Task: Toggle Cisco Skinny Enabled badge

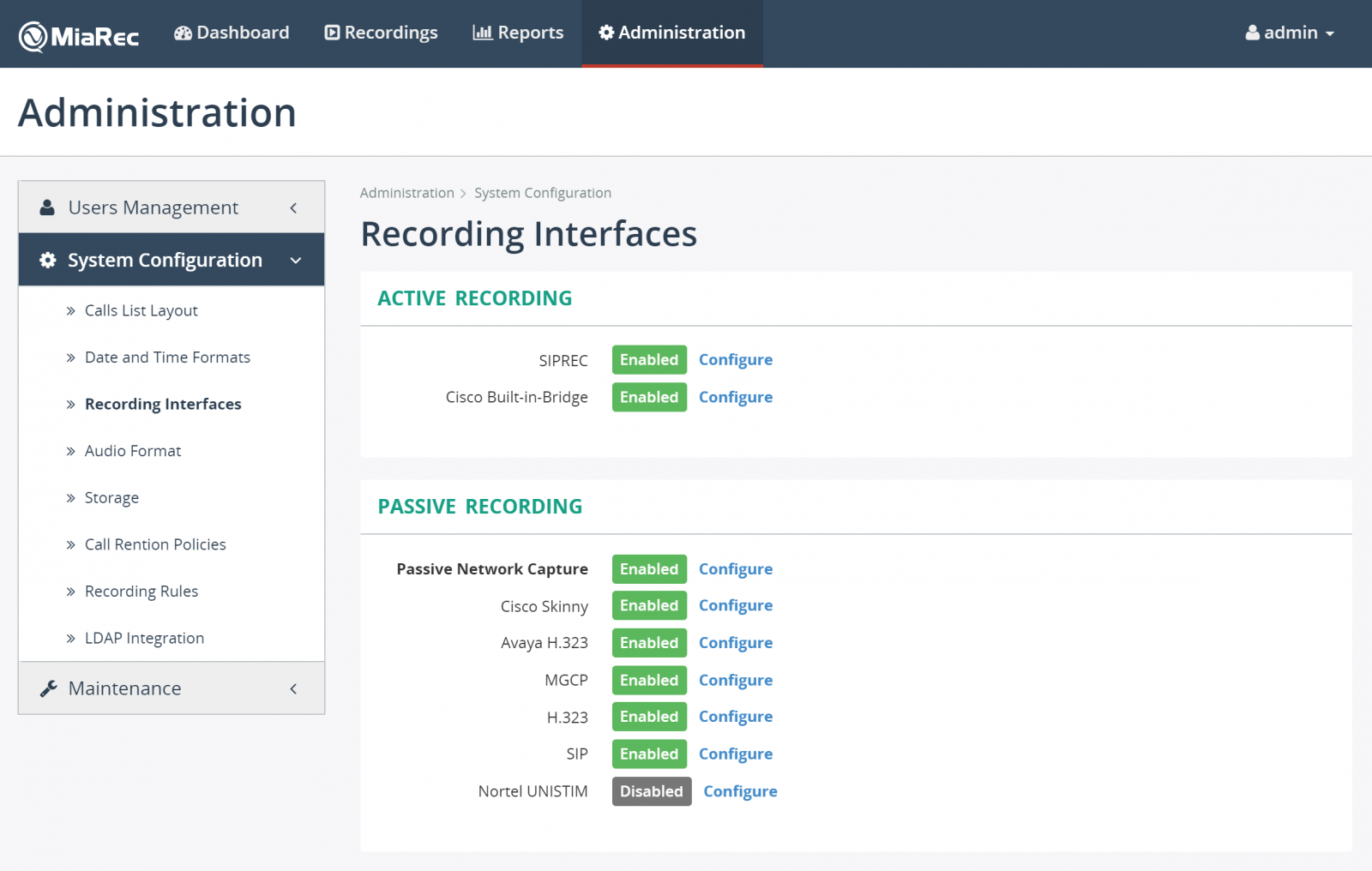Action: click(x=649, y=605)
